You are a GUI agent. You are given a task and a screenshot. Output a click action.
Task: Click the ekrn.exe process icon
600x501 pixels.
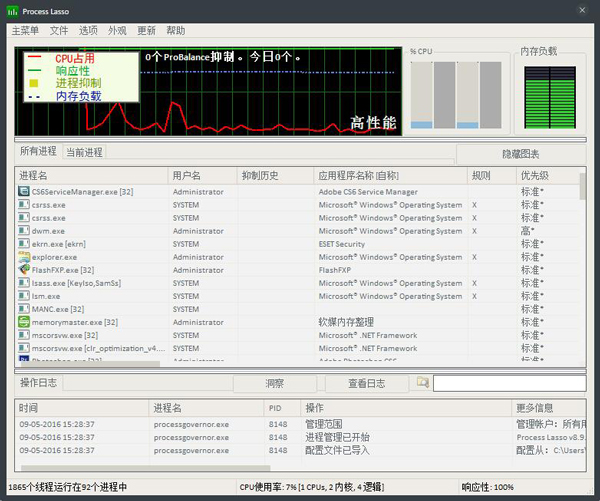[24, 244]
